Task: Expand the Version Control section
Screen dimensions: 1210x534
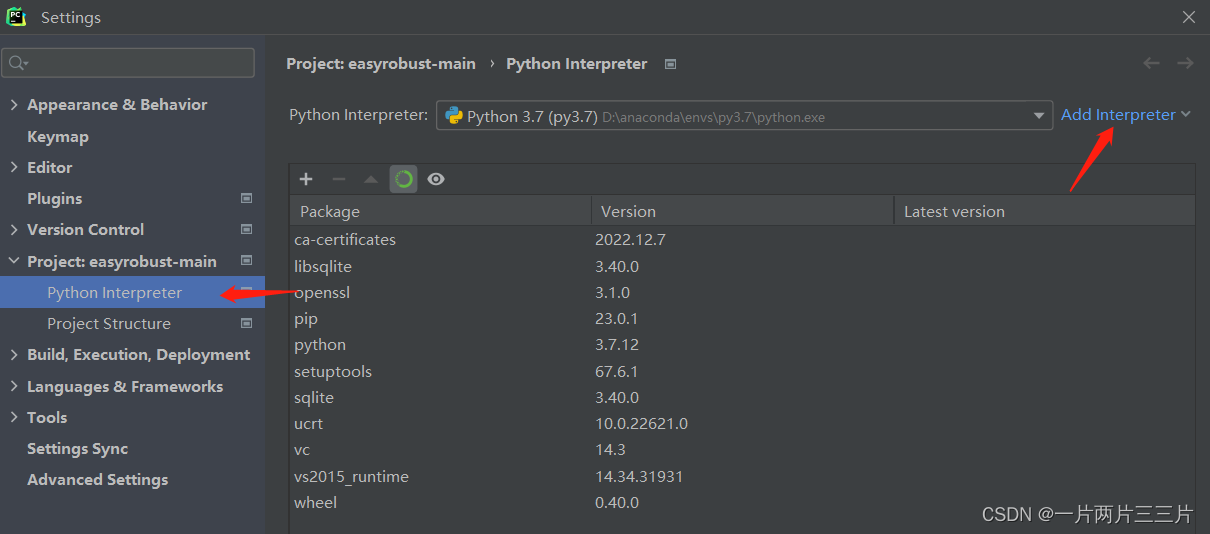Action: (x=14, y=230)
